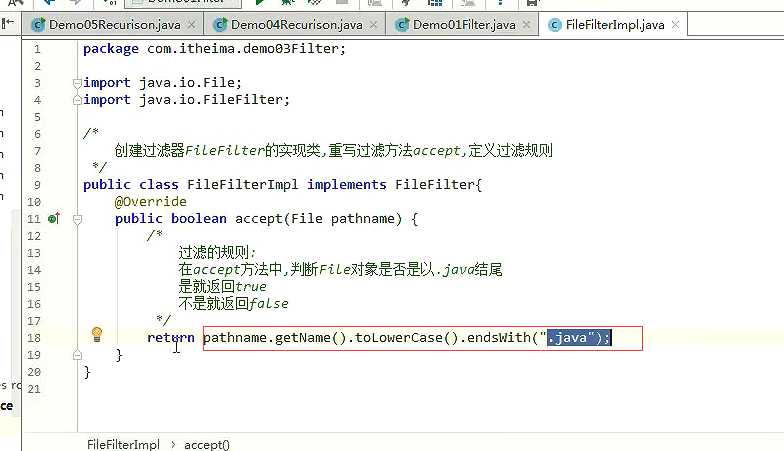Click the fold end marker on line 19

click(77, 355)
